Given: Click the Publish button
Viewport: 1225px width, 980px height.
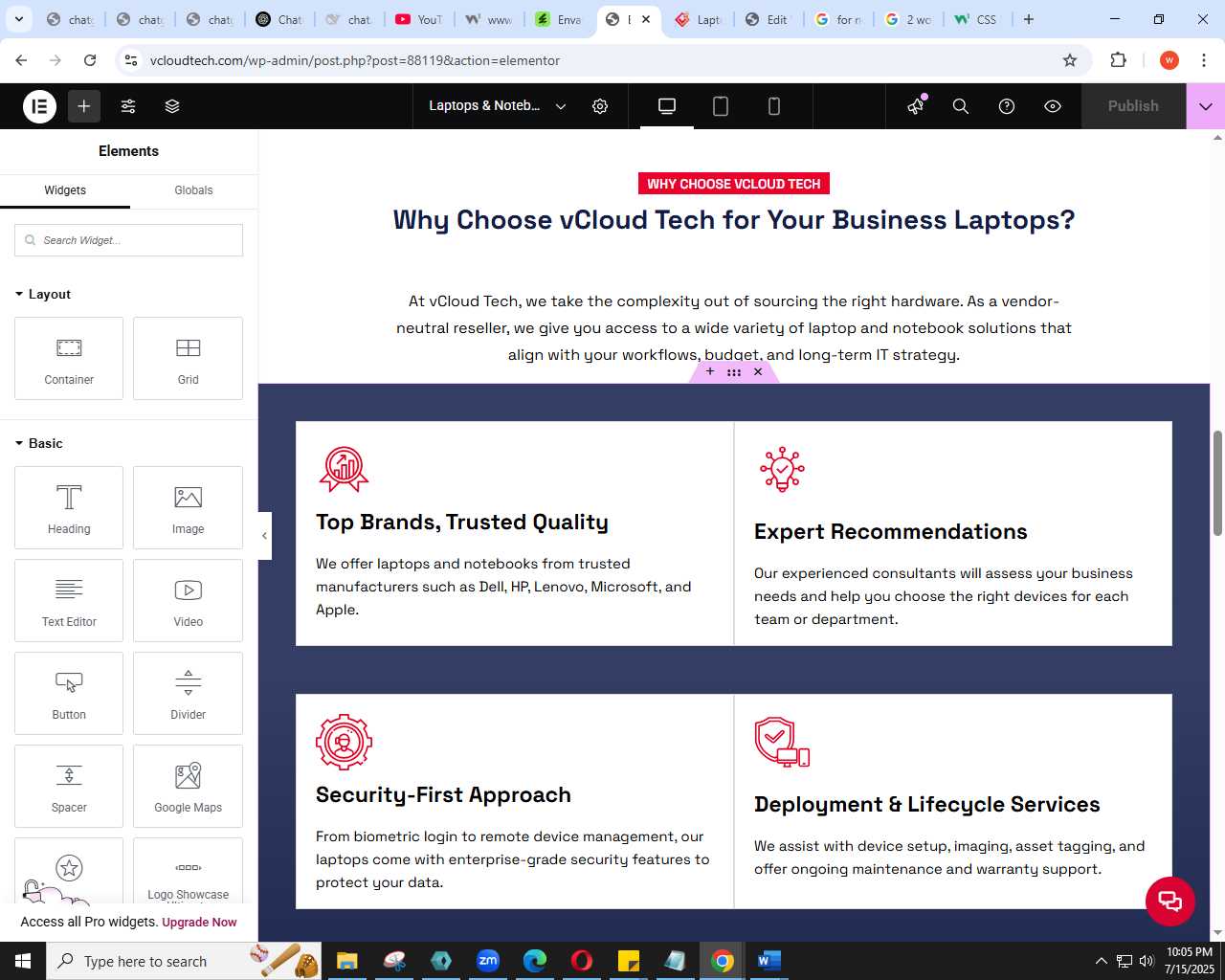Looking at the screenshot, I should click(1133, 106).
